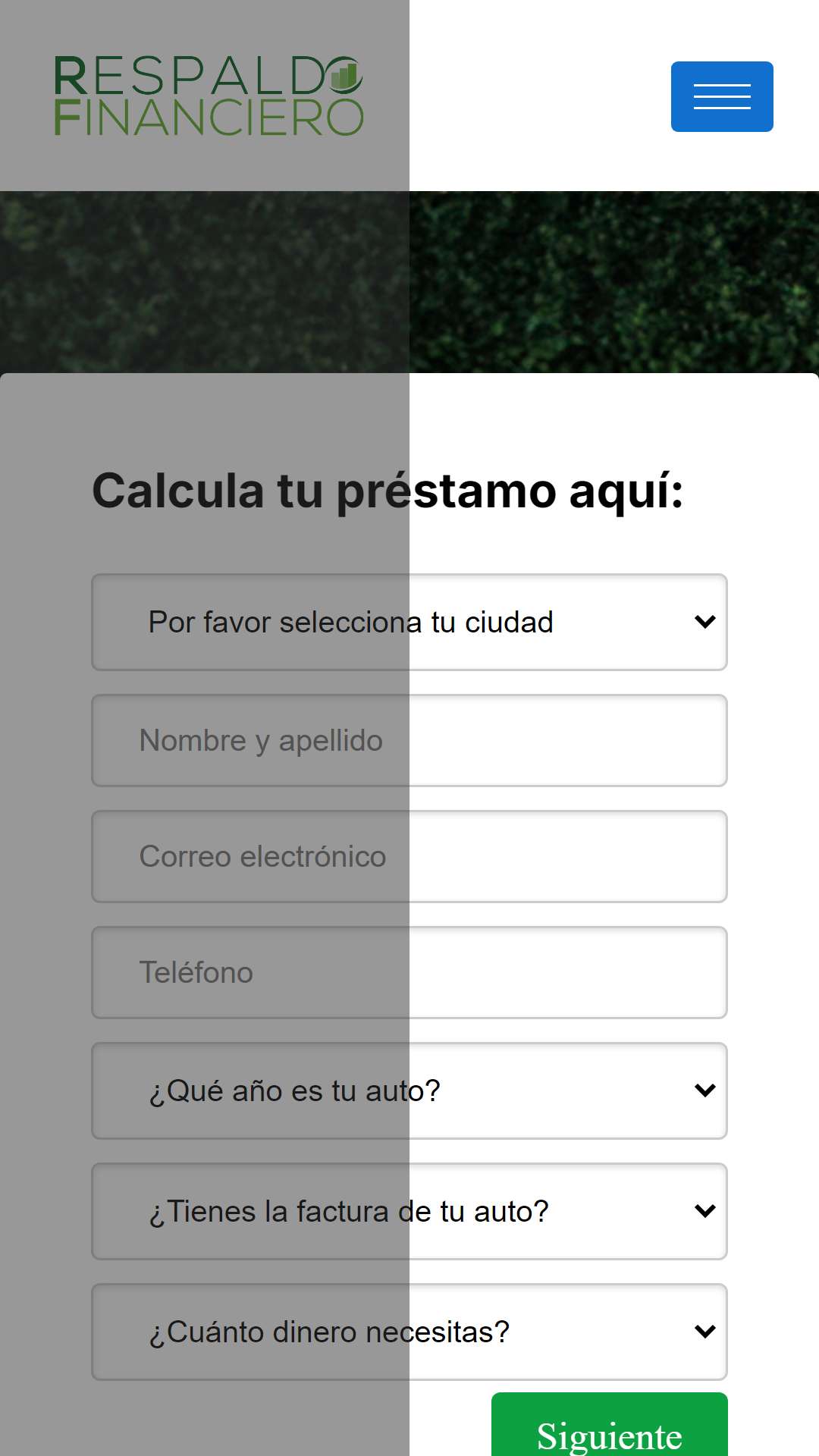Click into the 'Correo electrónico' field
819x1456 pixels.
pos(409,856)
